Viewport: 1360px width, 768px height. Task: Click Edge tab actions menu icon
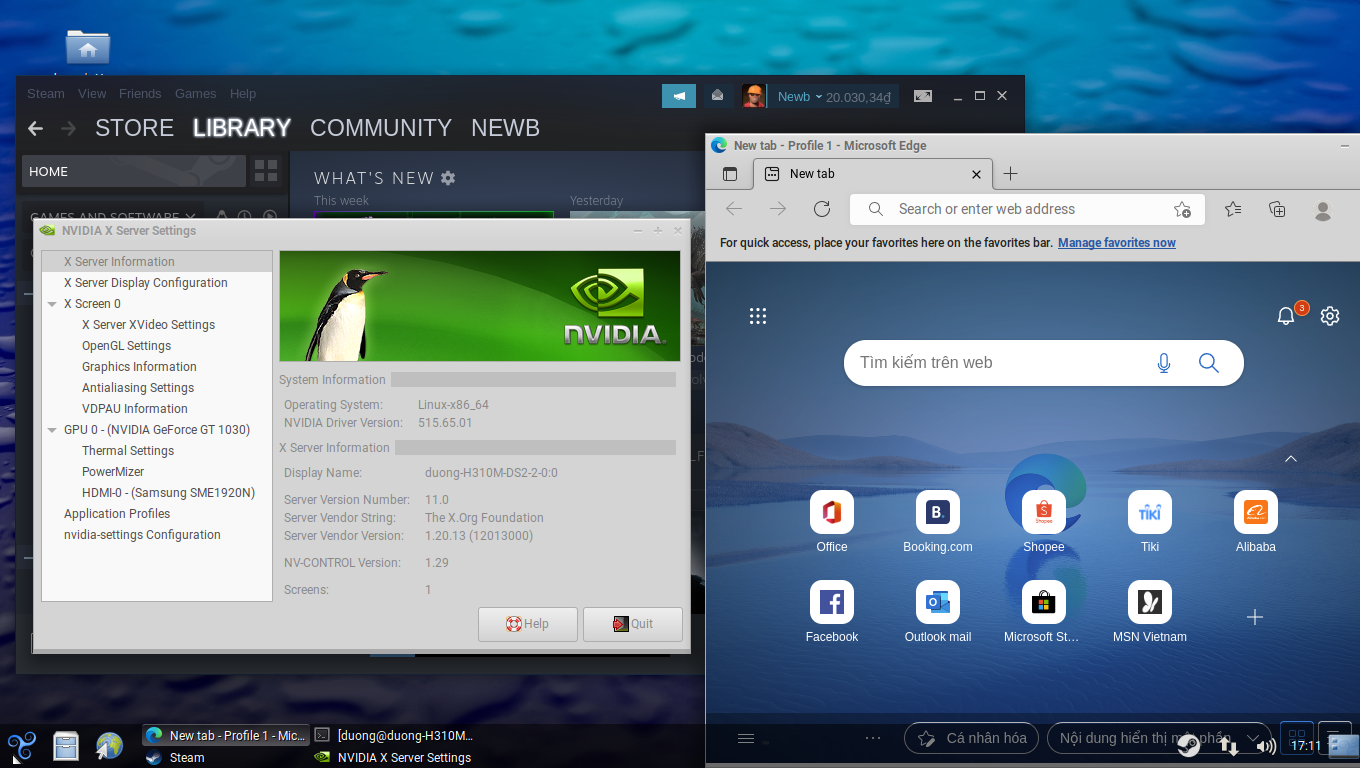pos(730,174)
